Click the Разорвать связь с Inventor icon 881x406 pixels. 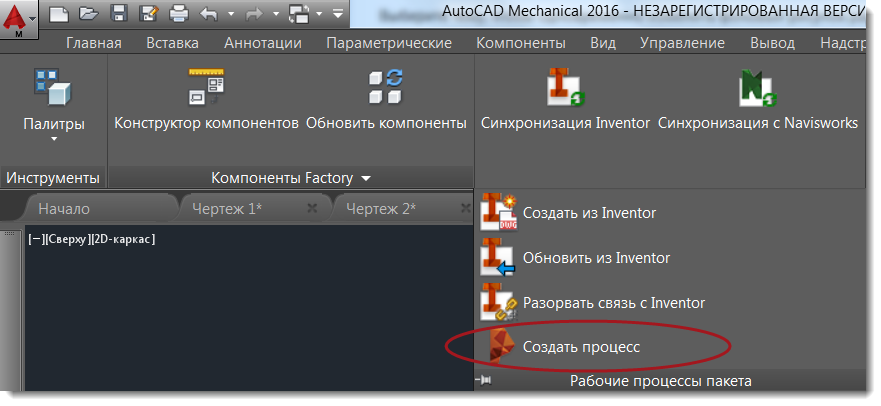click(x=498, y=303)
